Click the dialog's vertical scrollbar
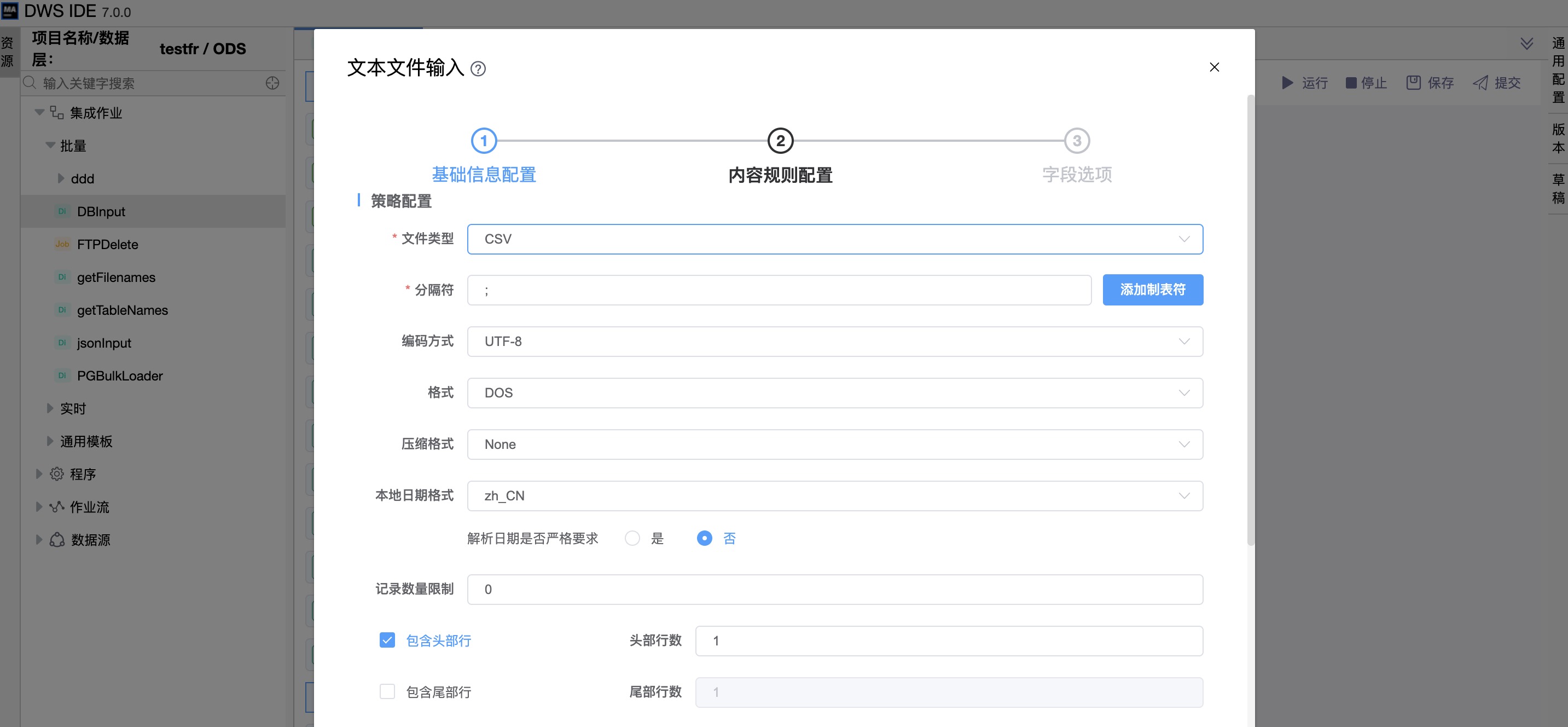 [x=1250, y=320]
